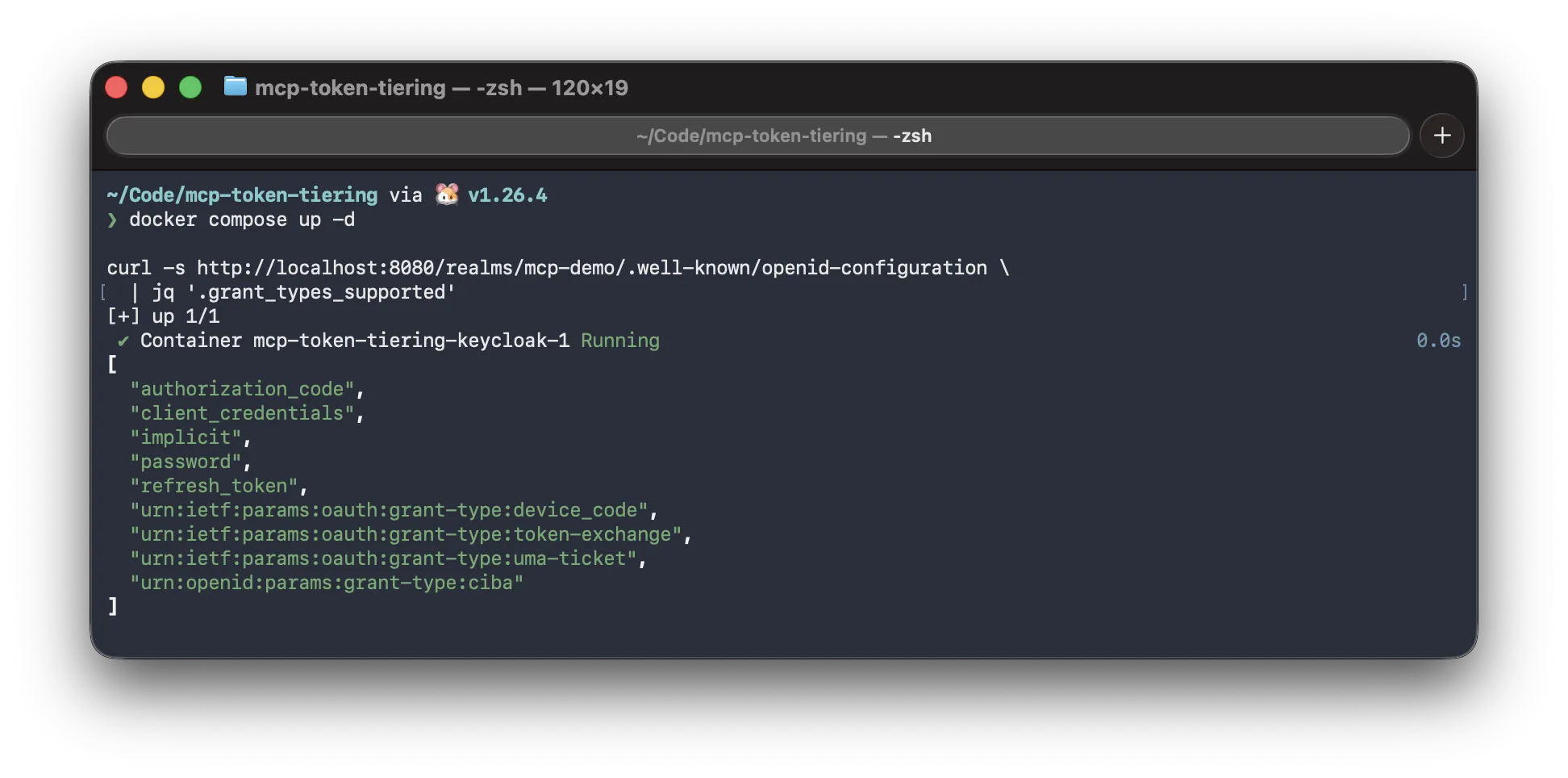
Task: Click the opening bracket of JSON array
Action: (x=112, y=365)
